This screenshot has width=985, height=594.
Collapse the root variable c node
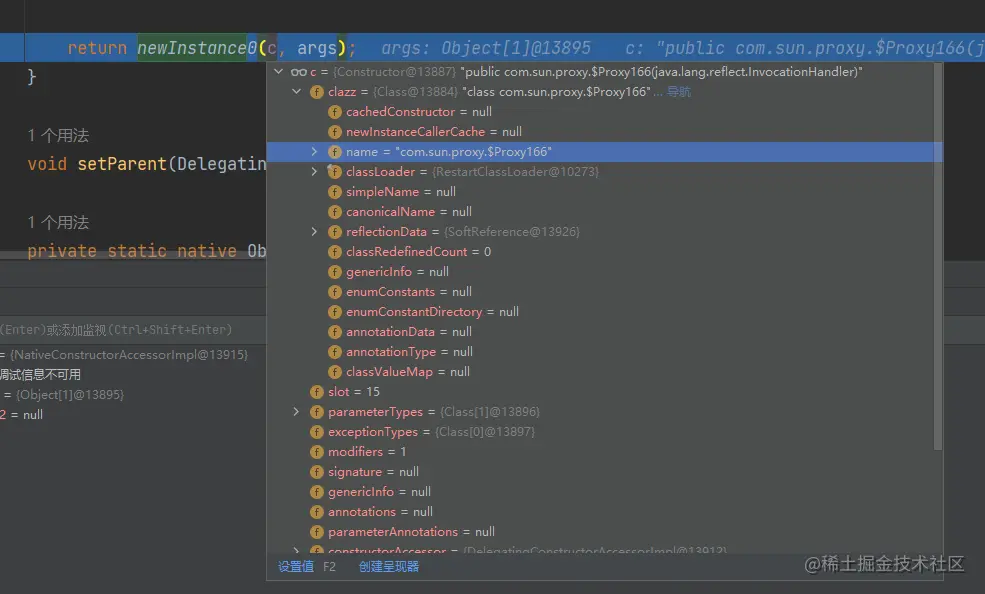click(x=278, y=72)
